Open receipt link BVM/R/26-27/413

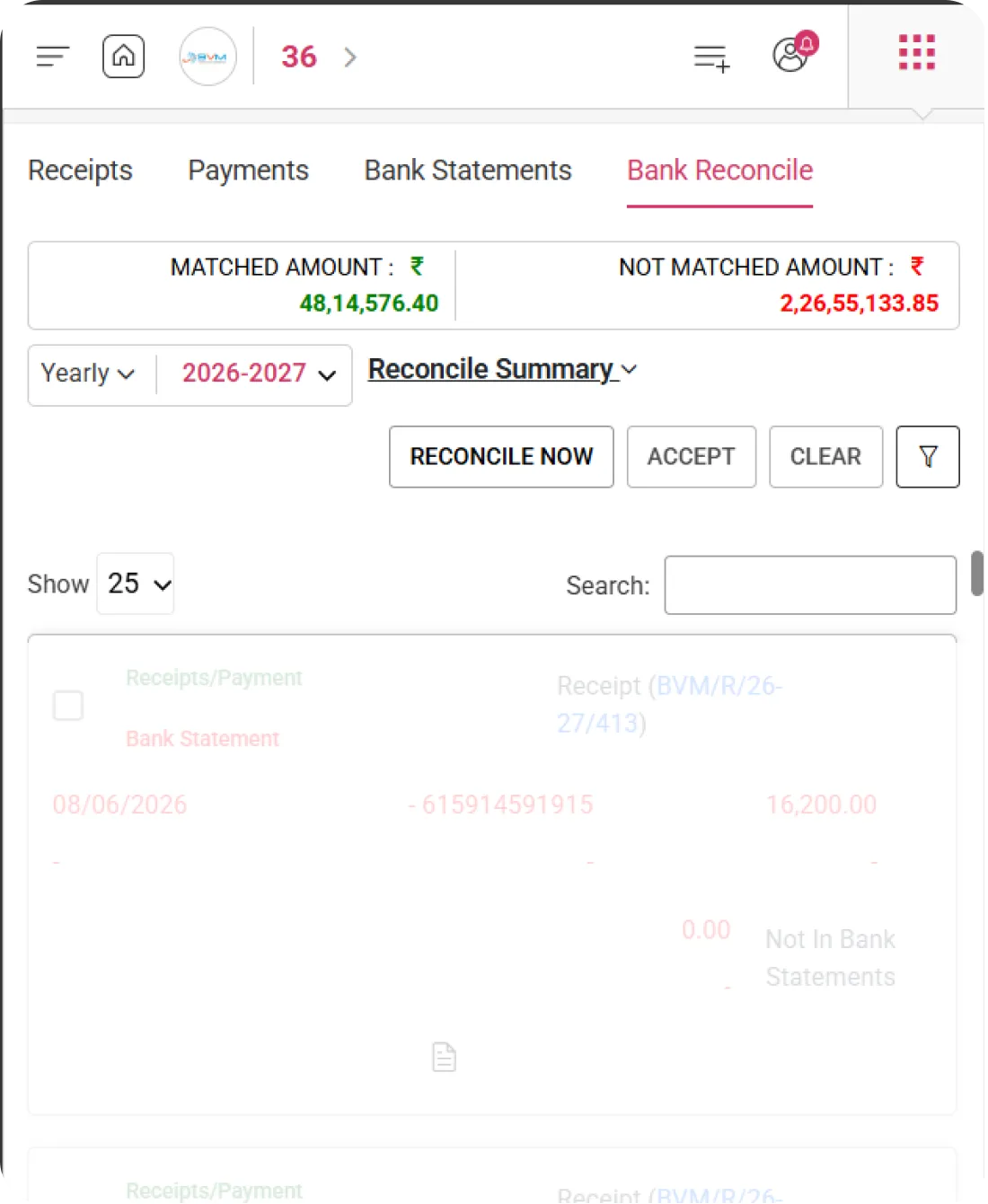tap(670, 705)
